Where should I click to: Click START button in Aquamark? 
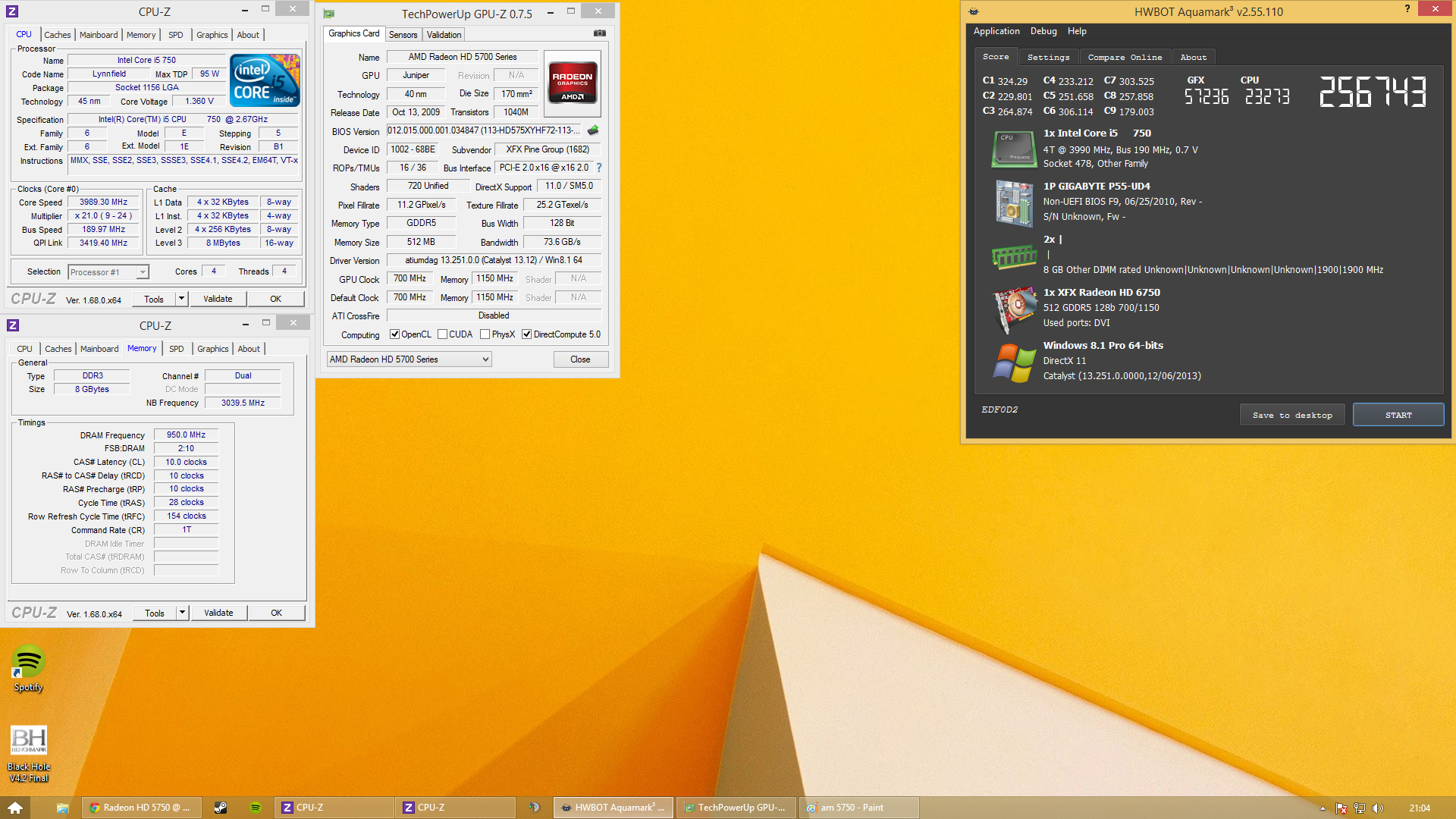[x=1398, y=415]
